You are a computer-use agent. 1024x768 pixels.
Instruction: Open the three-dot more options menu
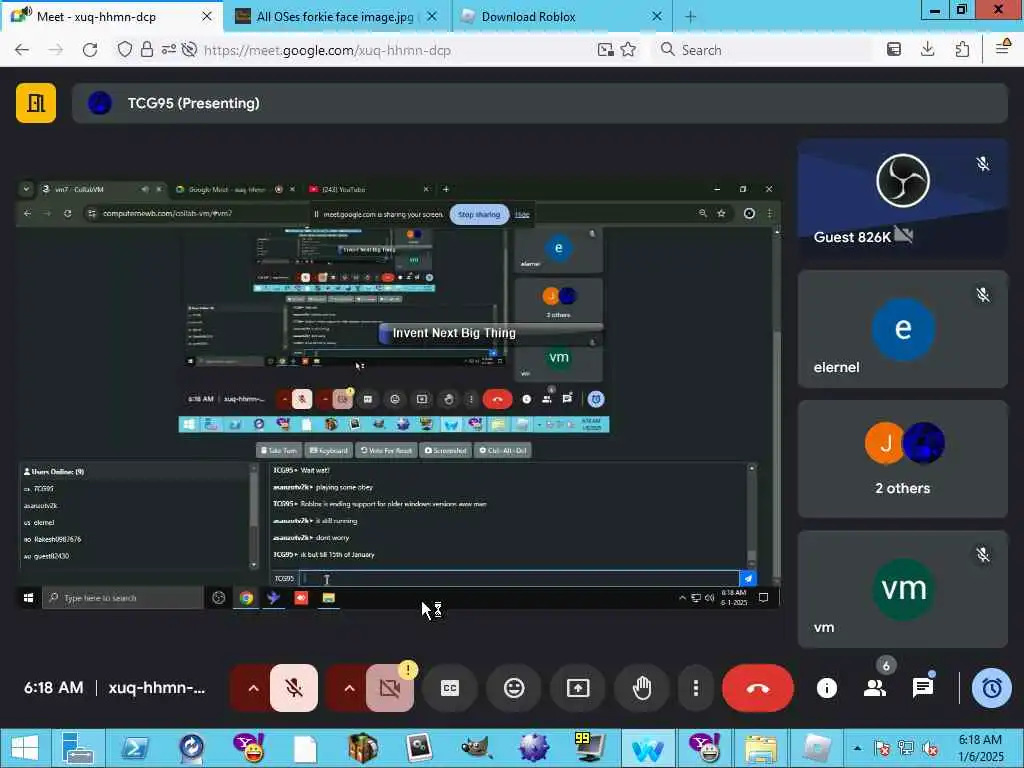pos(696,688)
